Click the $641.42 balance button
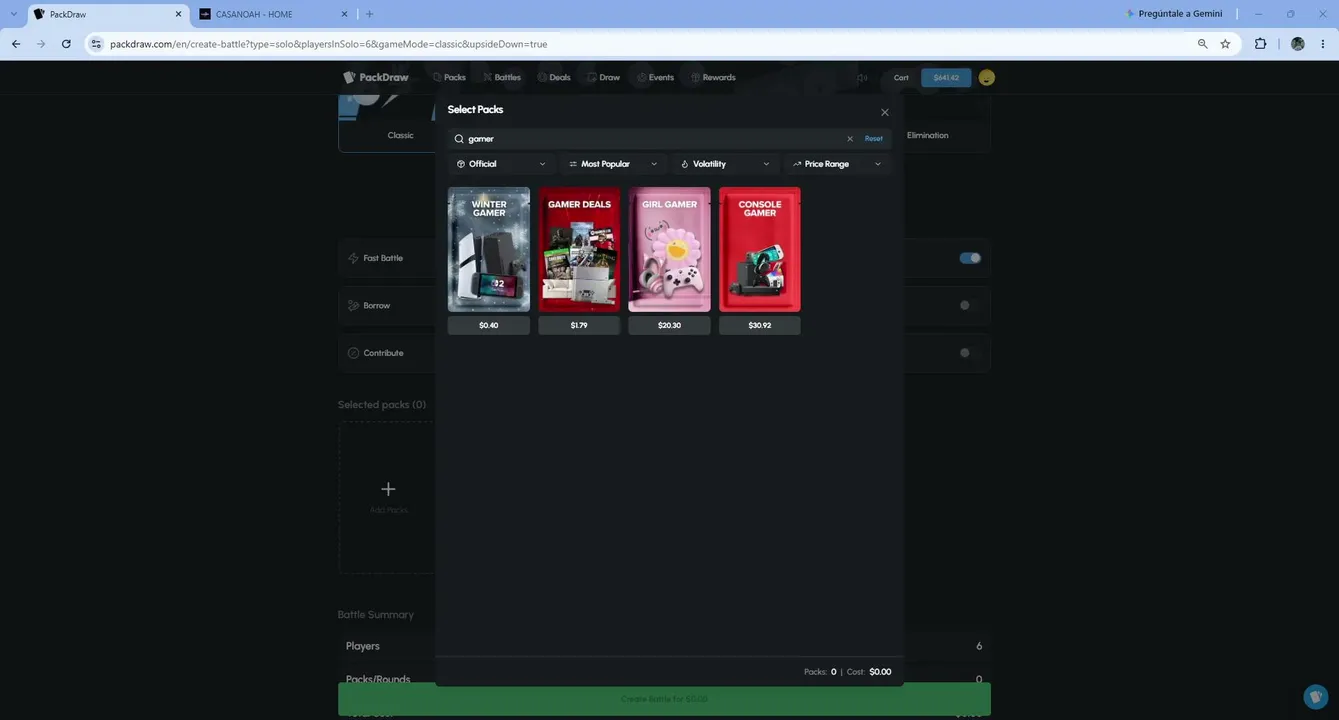 click(x=946, y=78)
